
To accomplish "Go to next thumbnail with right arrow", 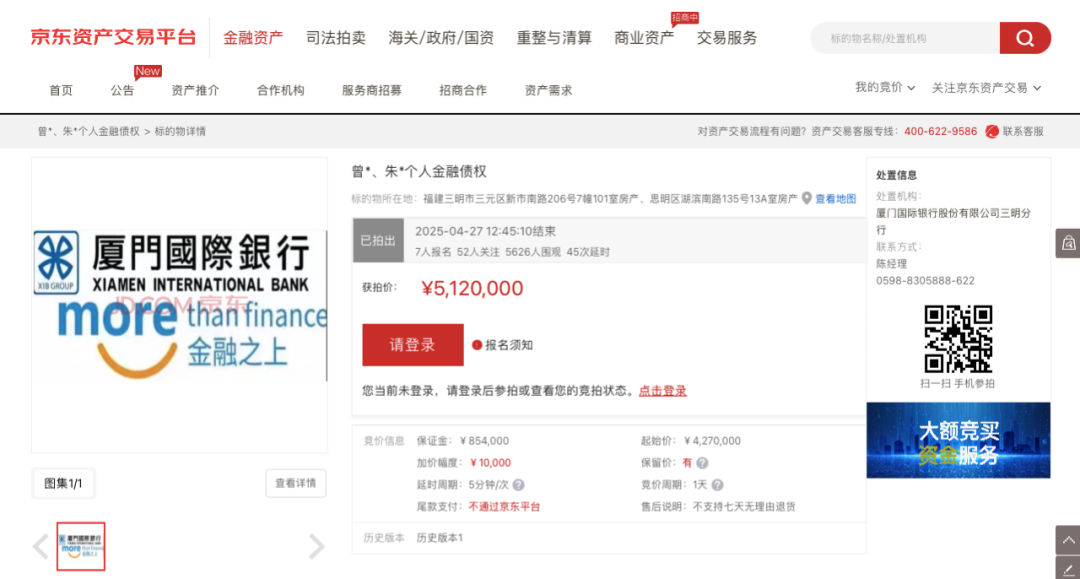I will (x=316, y=547).
